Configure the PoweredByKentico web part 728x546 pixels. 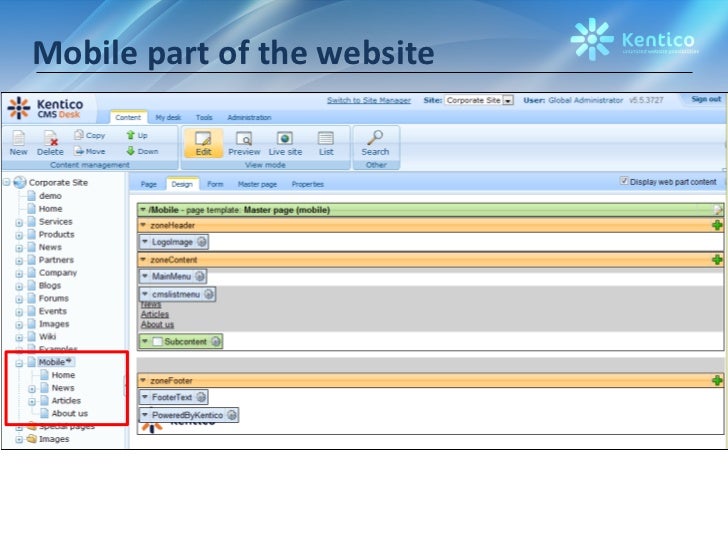coord(231,415)
